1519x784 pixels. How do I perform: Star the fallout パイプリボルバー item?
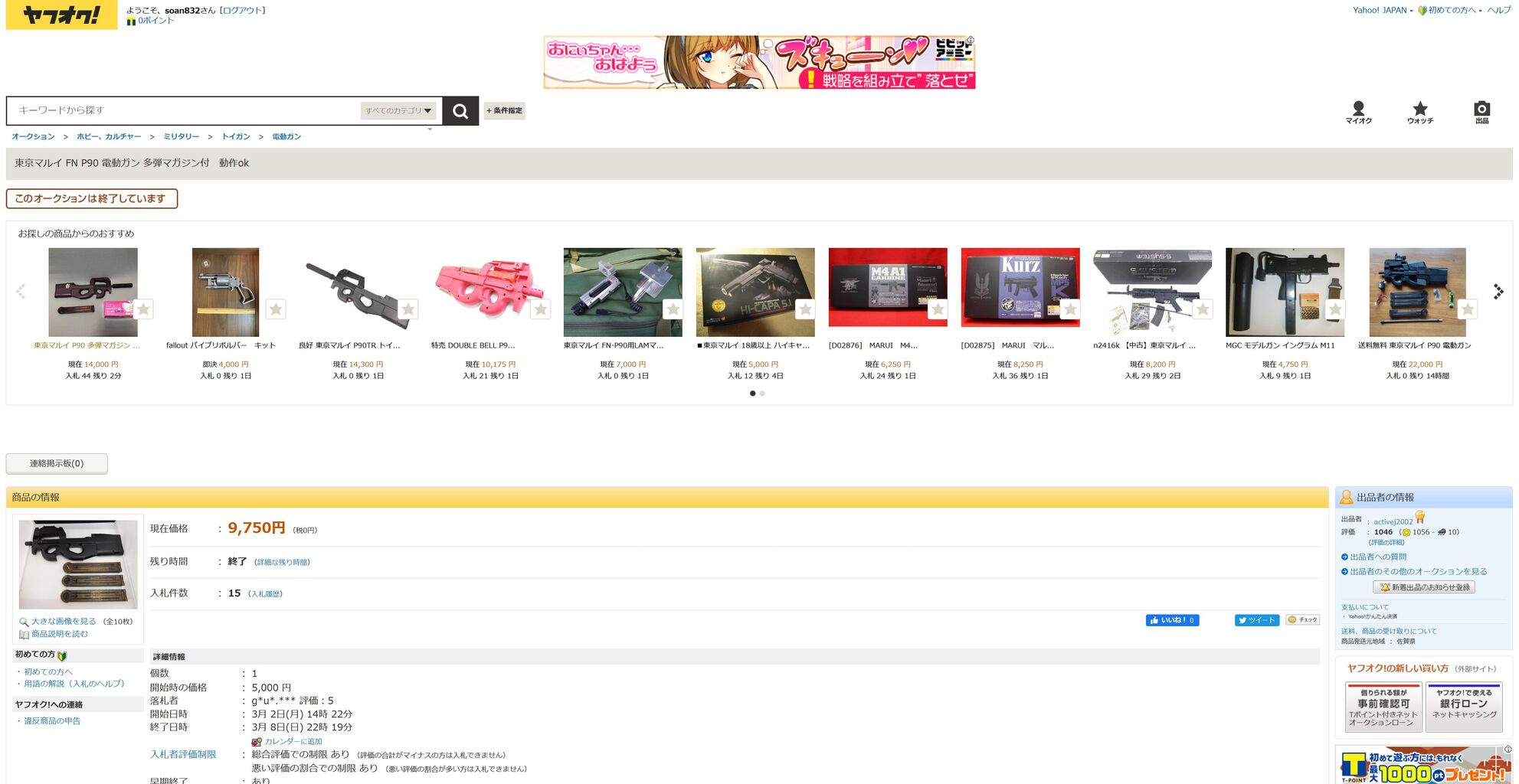coord(276,309)
